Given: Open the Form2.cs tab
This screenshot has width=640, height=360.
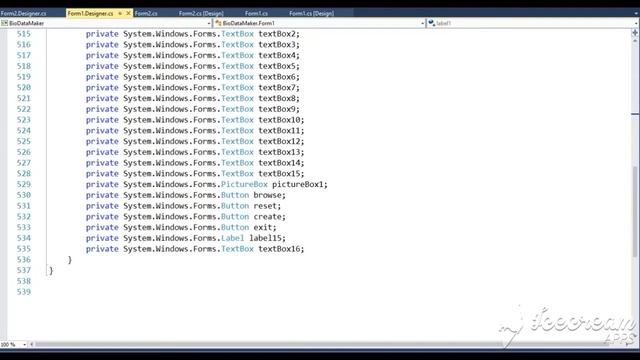Looking at the screenshot, I should tap(146, 13).
